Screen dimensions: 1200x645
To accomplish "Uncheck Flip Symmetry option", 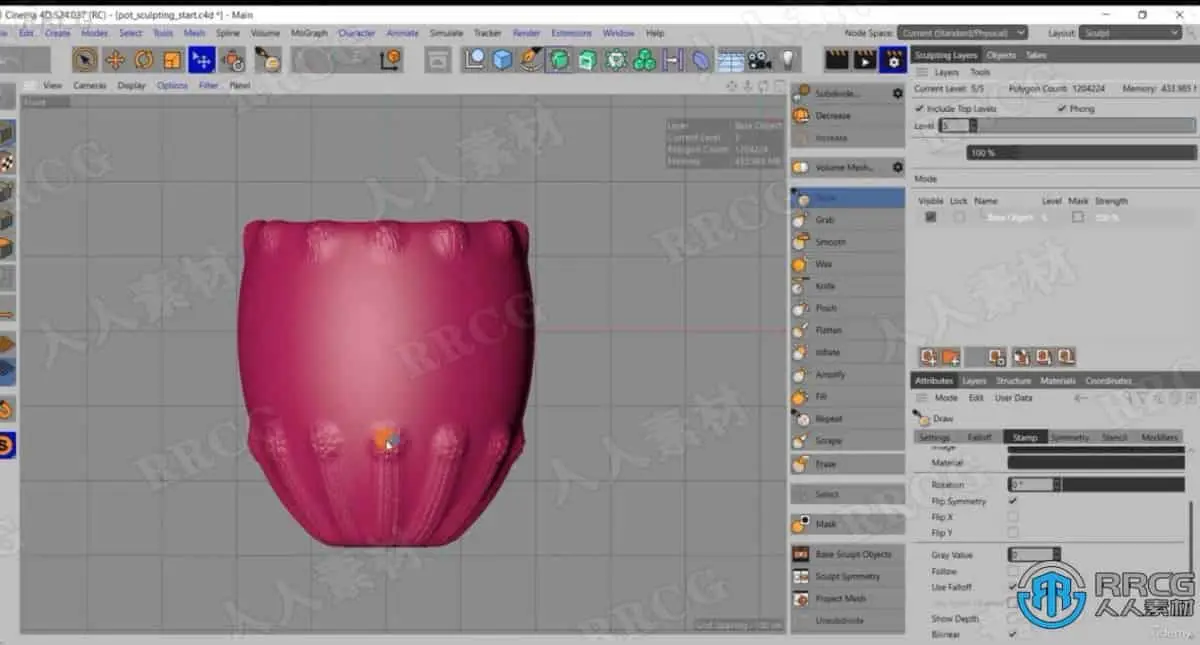I will 1013,501.
